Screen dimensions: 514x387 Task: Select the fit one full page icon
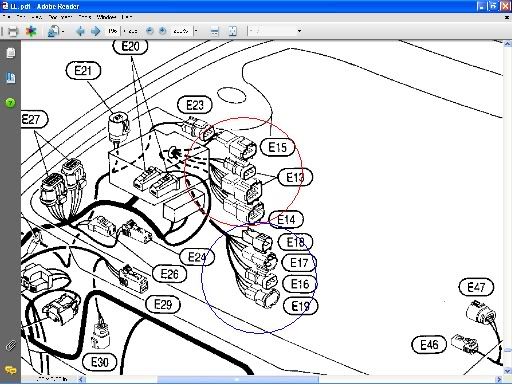click(x=233, y=31)
